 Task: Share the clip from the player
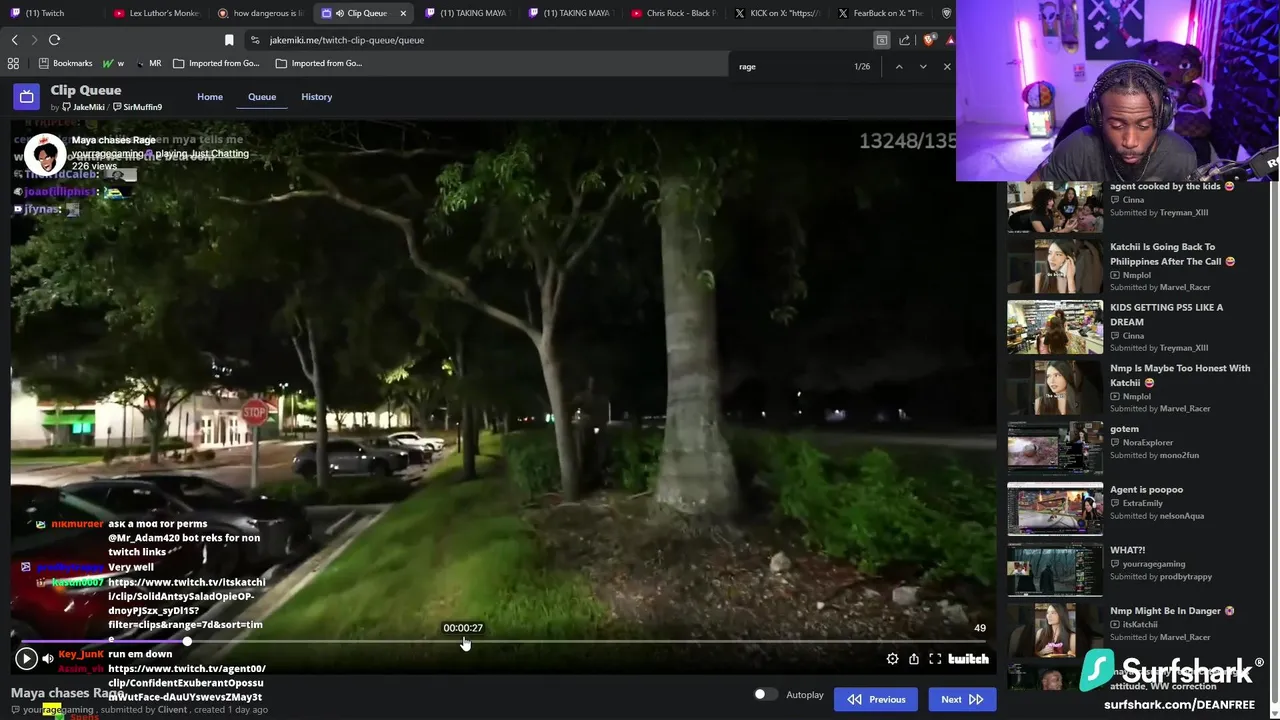click(x=914, y=659)
